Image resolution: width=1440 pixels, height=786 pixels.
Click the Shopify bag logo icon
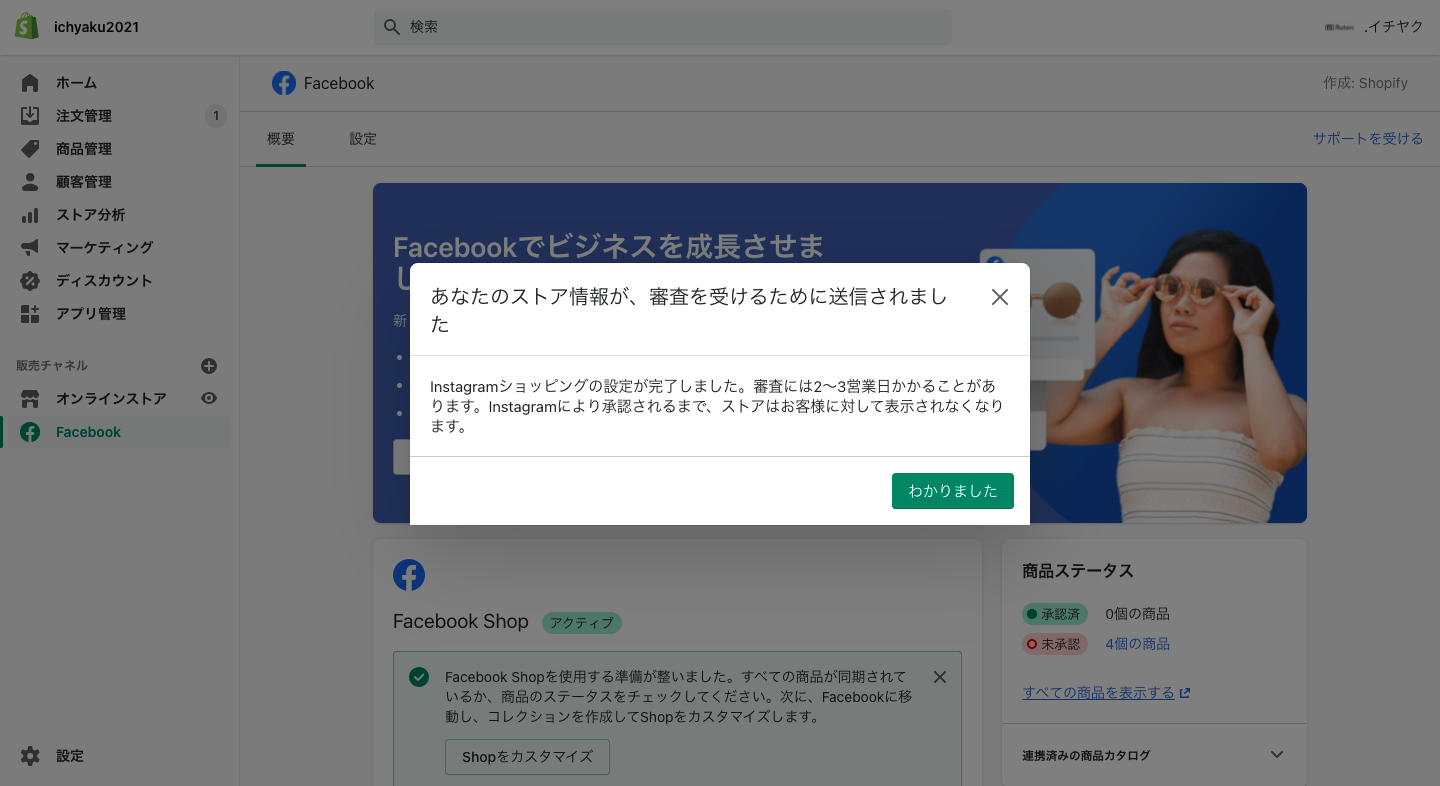[x=27, y=26]
